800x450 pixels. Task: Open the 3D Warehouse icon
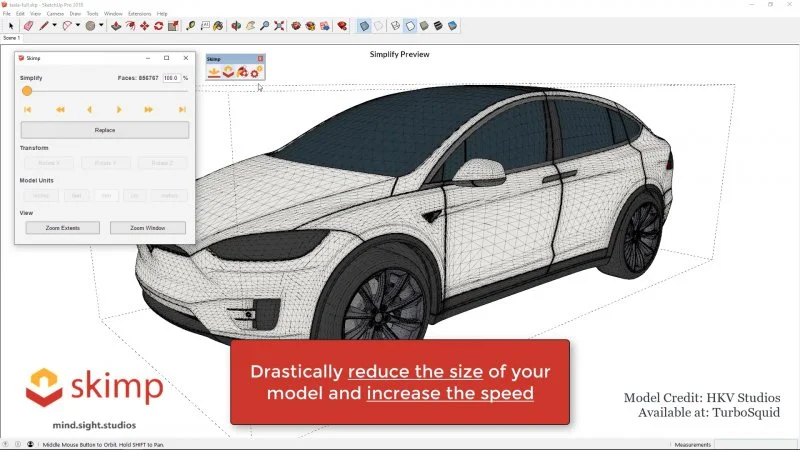pyautogui.click(x=296, y=26)
